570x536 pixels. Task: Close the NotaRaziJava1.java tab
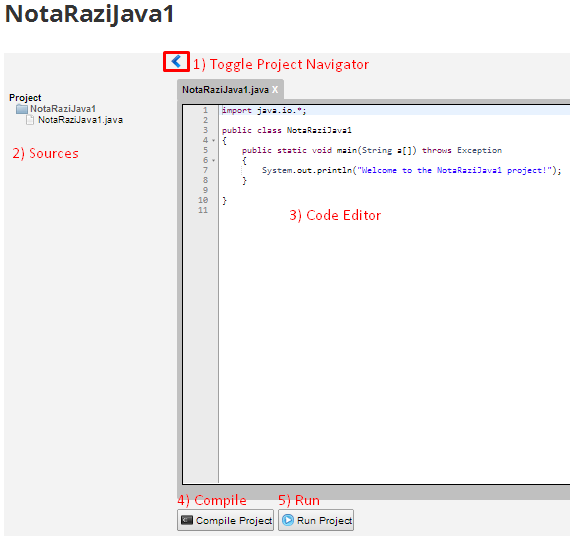pos(275,89)
